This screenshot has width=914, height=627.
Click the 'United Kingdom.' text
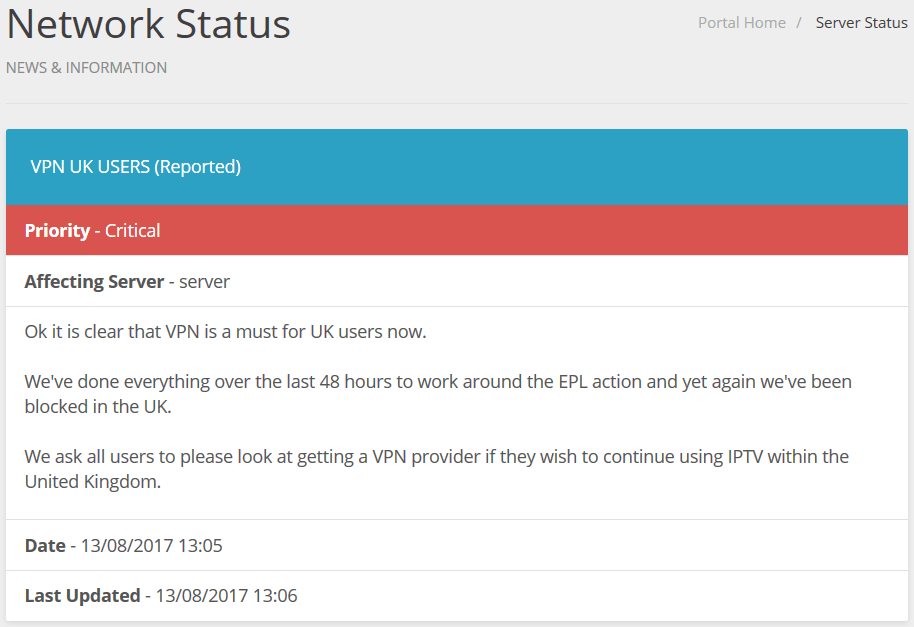[93, 482]
